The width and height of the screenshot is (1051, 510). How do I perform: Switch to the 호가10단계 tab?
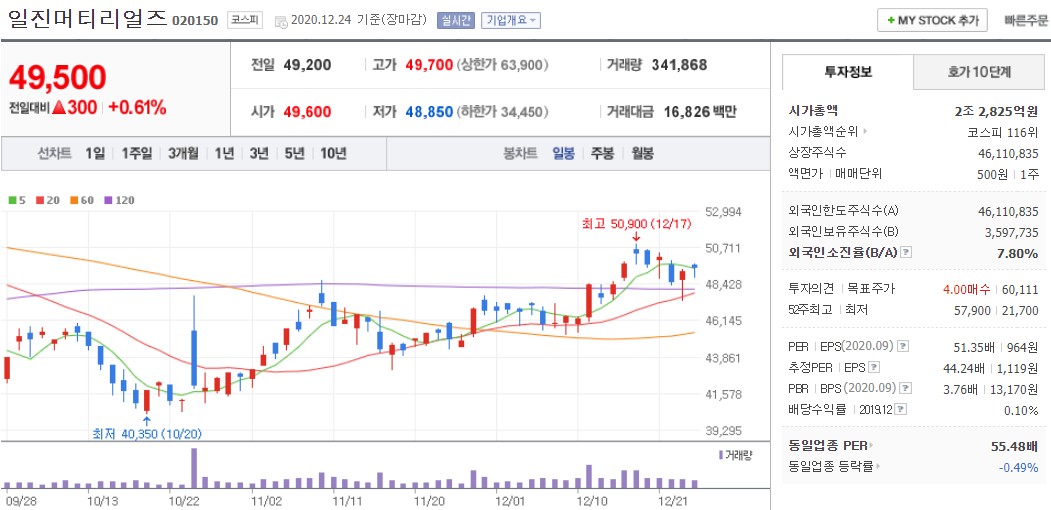[x=979, y=72]
